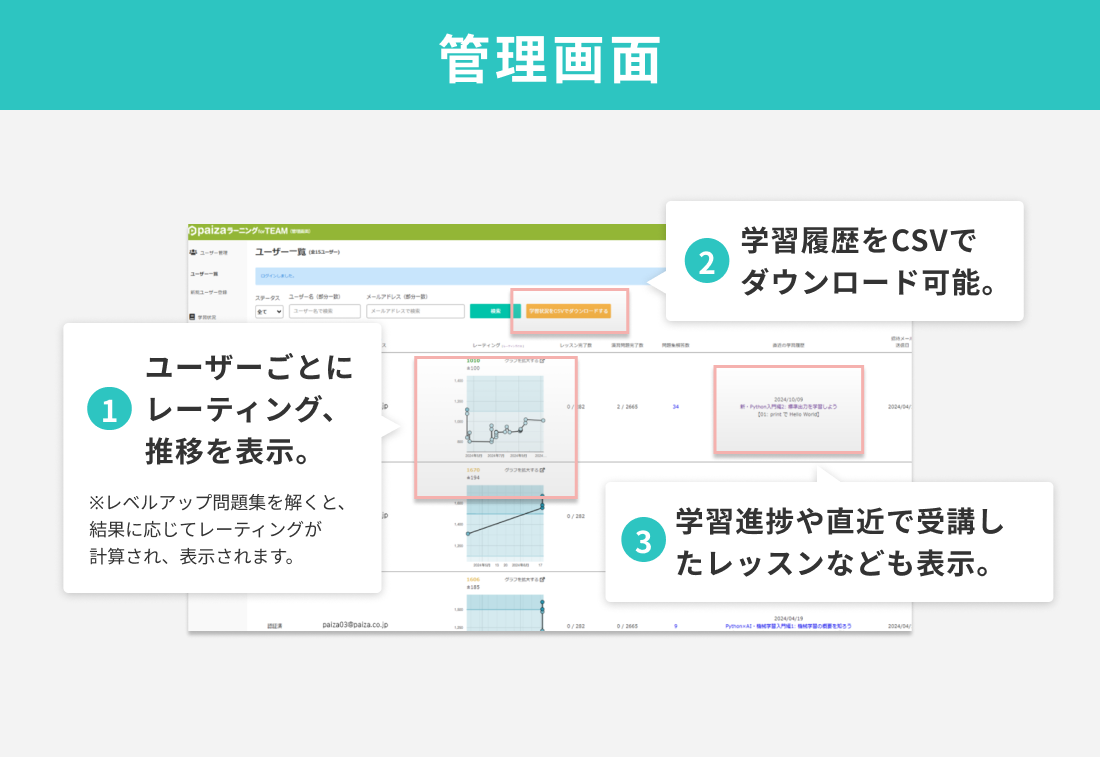Click the レーティング column header
The height and width of the screenshot is (757, 1100).
click(486, 345)
